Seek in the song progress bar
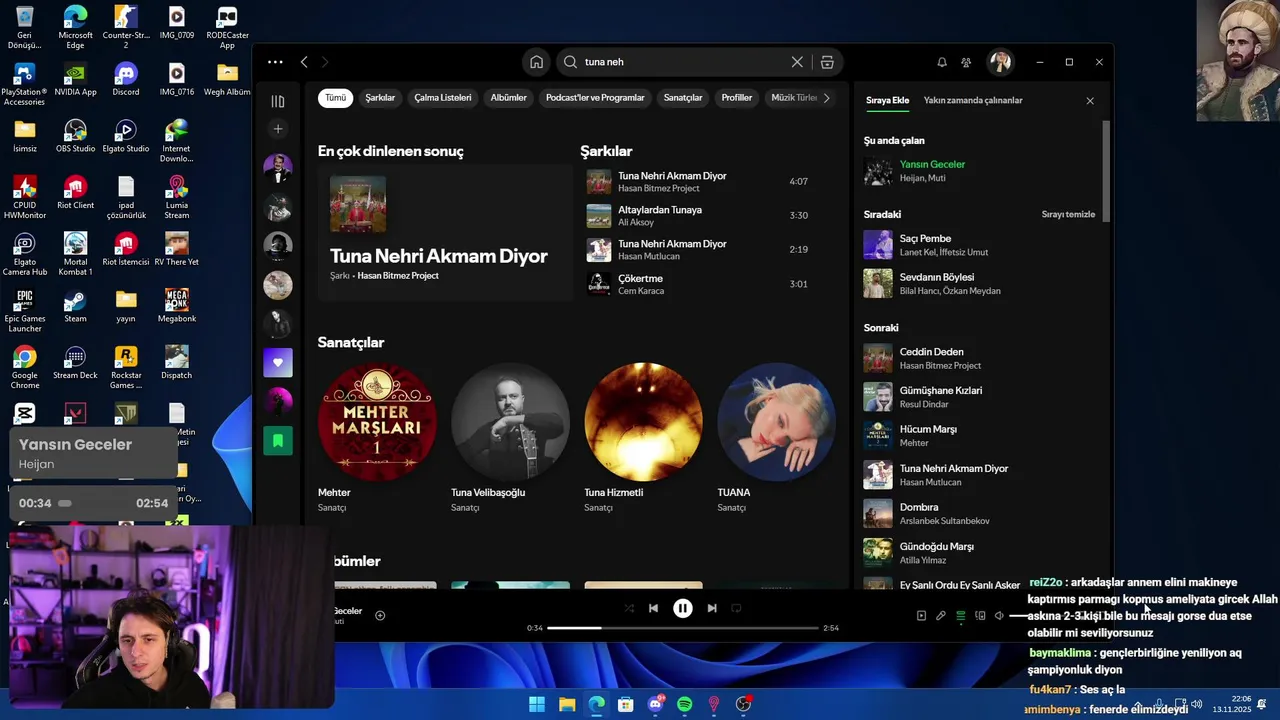 [x=683, y=628]
